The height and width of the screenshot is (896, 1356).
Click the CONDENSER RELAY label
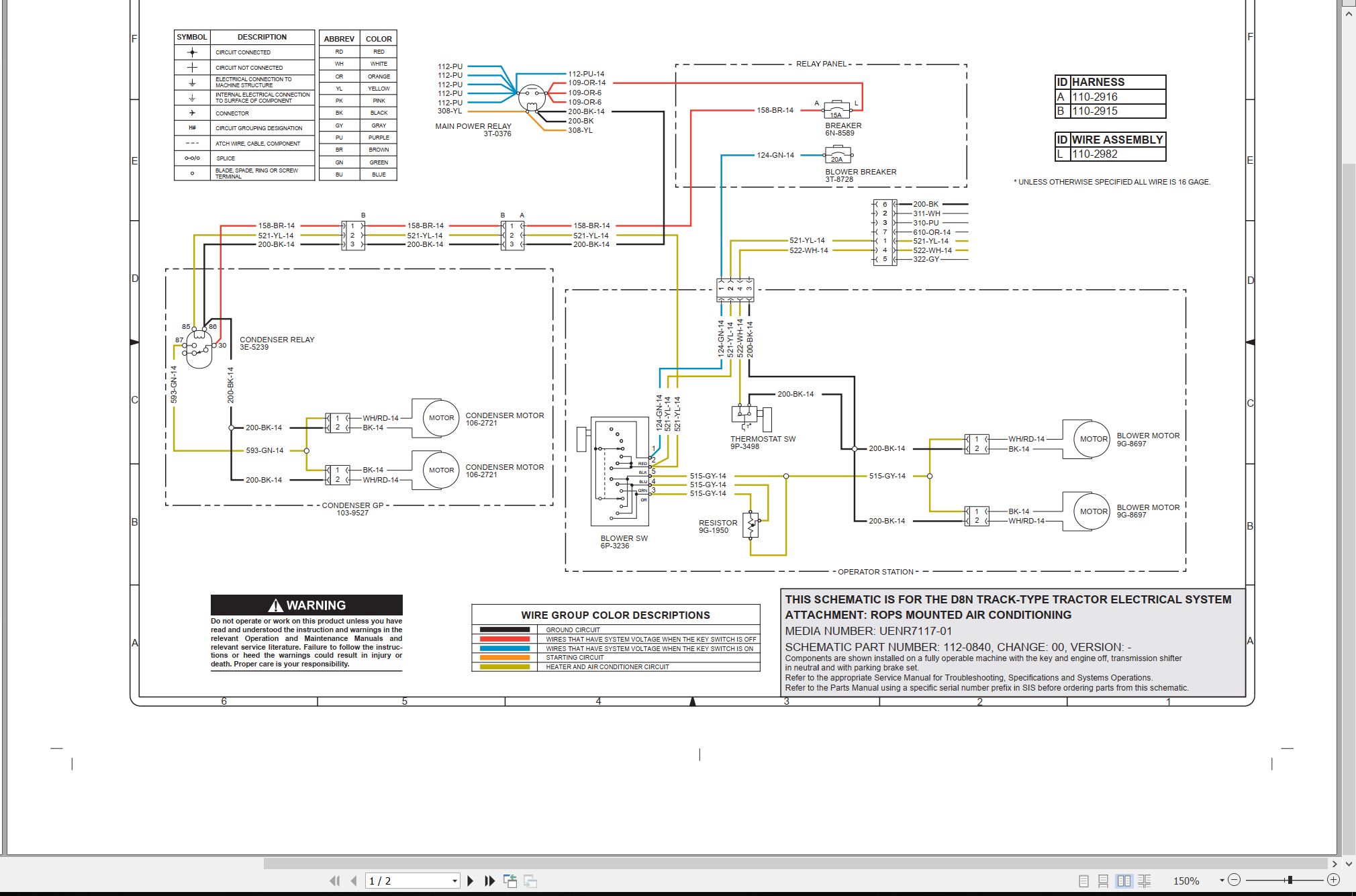pos(277,340)
